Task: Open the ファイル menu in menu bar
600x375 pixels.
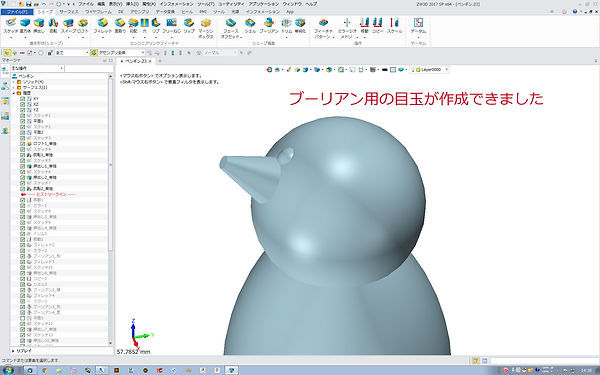Action: [x=86, y=4]
